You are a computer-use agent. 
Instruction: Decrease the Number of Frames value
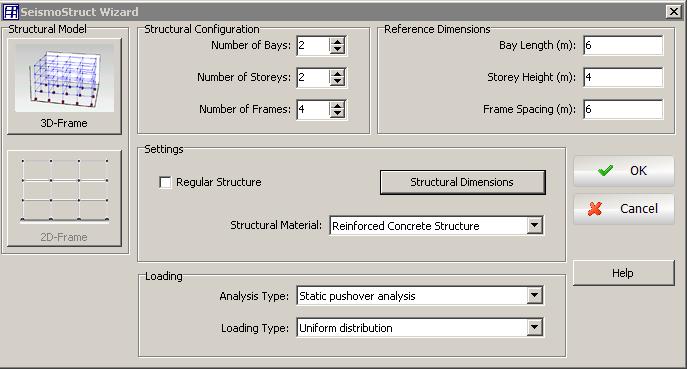click(337, 114)
